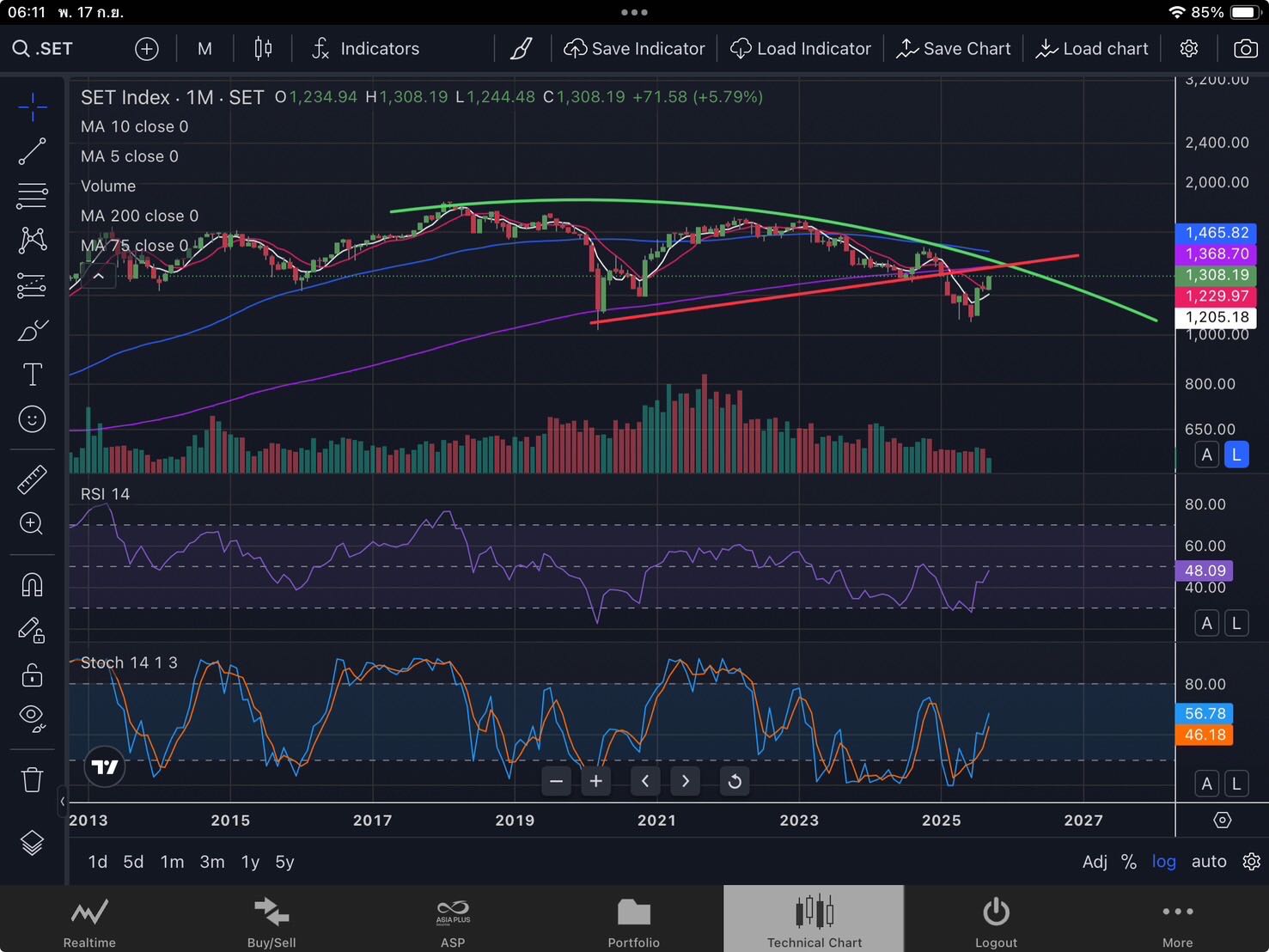The width and height of the screenshot is (1269, 952).
Task: Toggle log scale L on Stoch pane
Action: click(x=1236, y=784)
